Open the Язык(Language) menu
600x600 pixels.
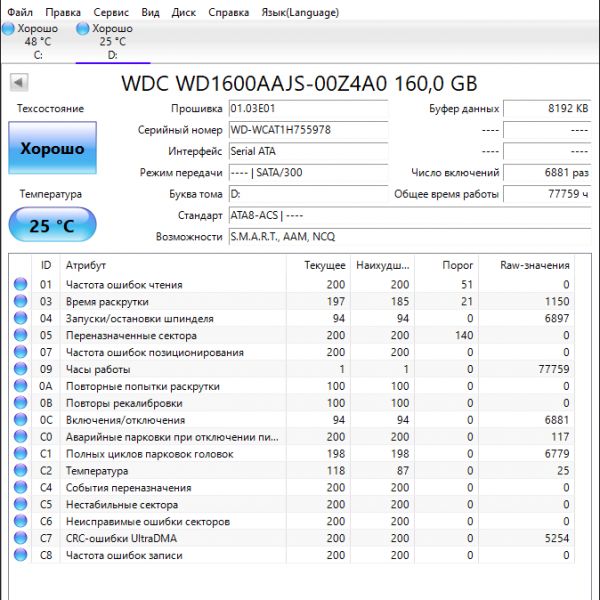tap(300, 13)
